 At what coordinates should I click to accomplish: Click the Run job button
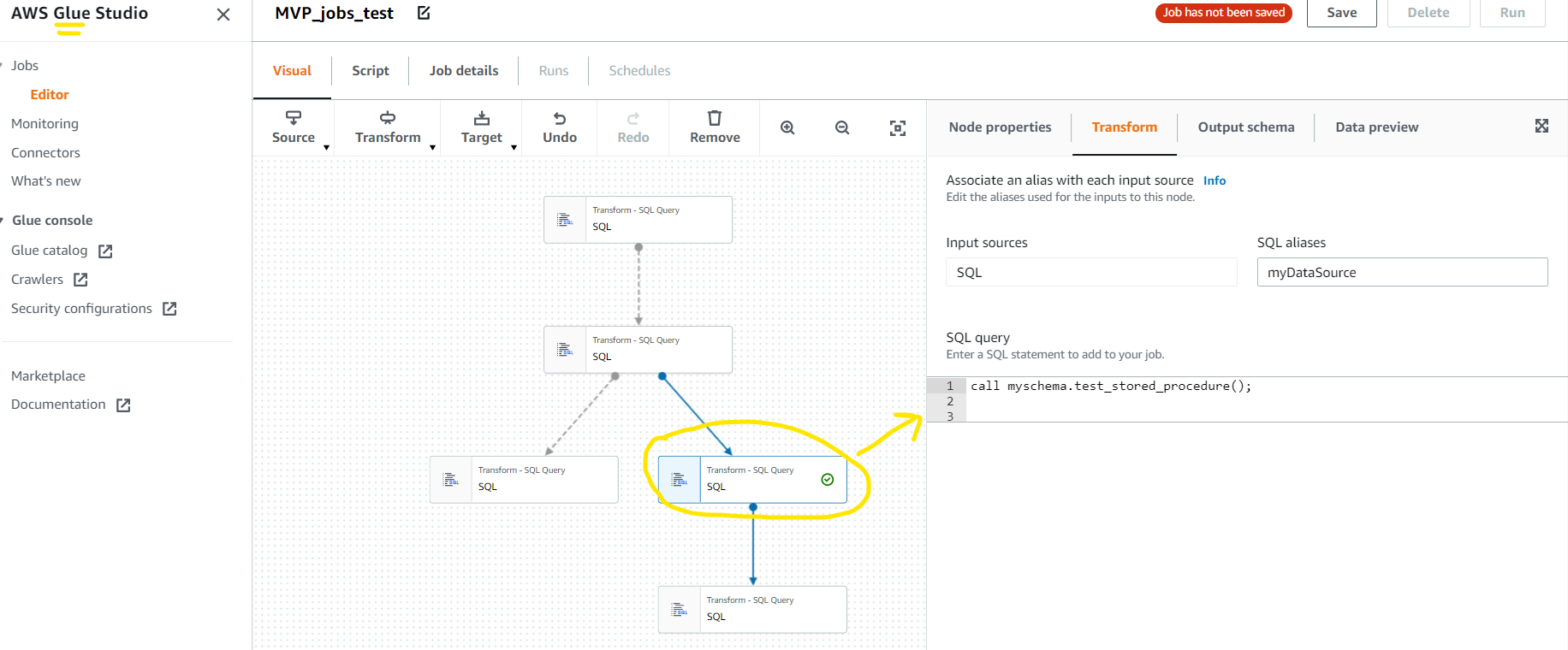tap(1512, 13)
